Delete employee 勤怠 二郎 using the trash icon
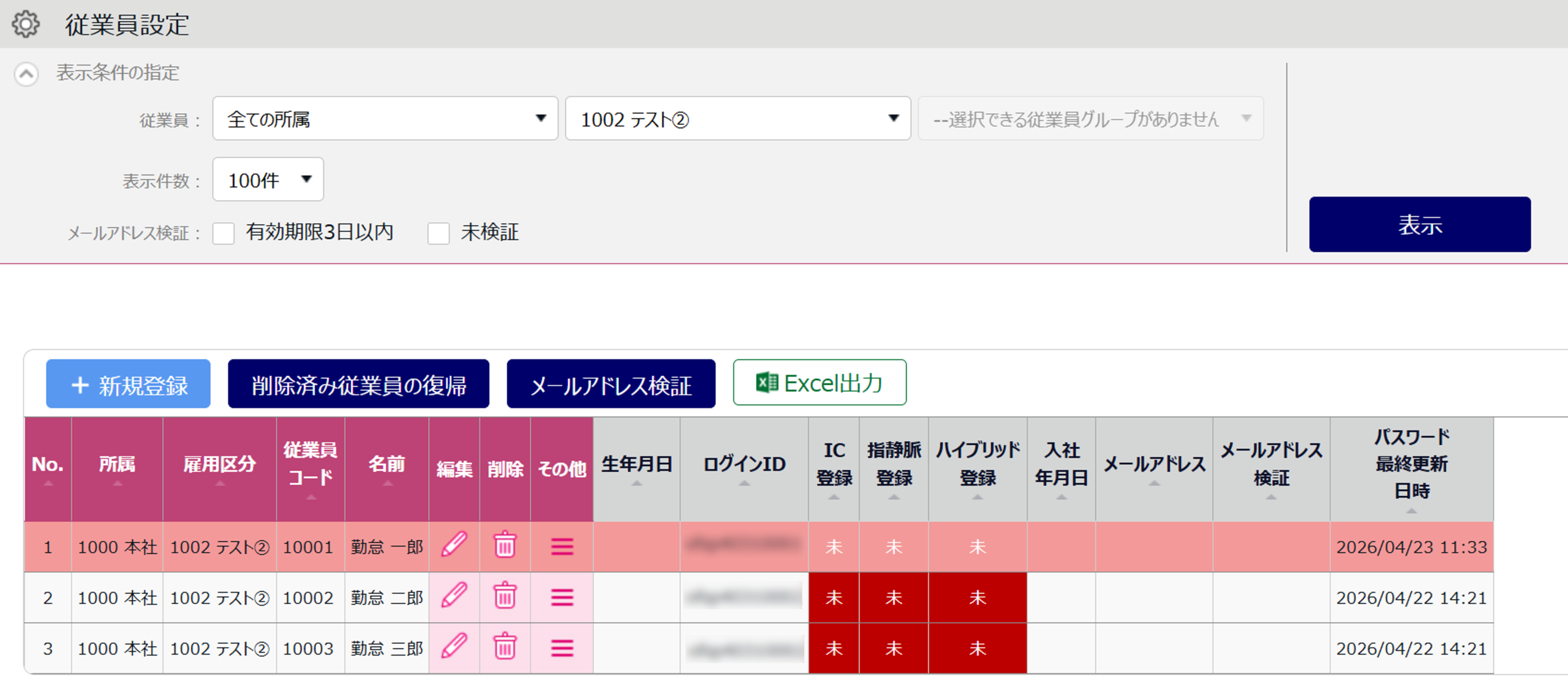The height and width of the screenshot is (687, 1568). (505, 596)
